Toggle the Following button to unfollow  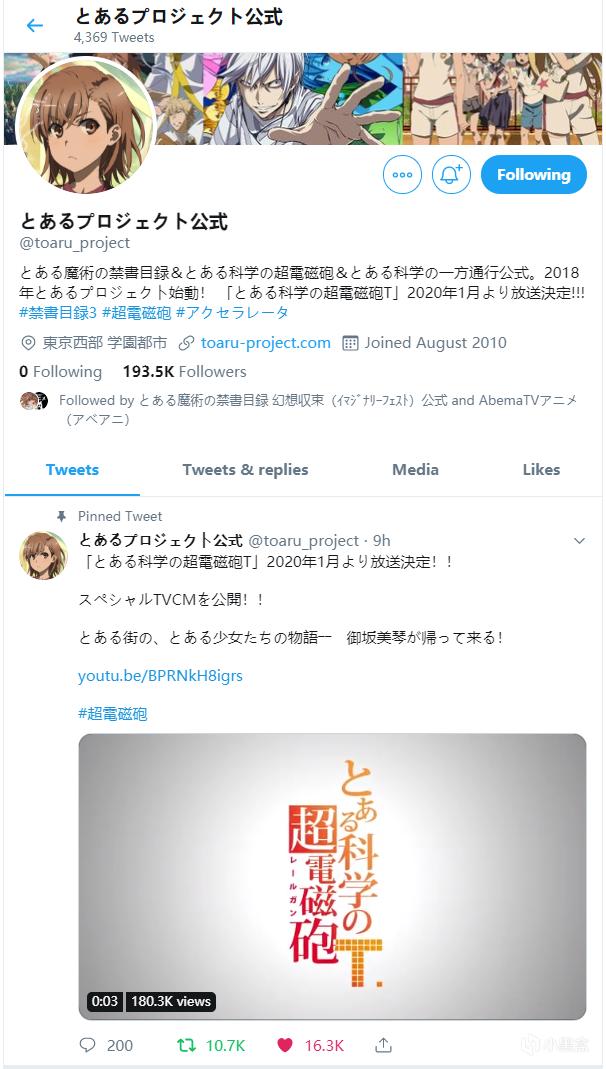pyautogui.click(x=534, y=175)
